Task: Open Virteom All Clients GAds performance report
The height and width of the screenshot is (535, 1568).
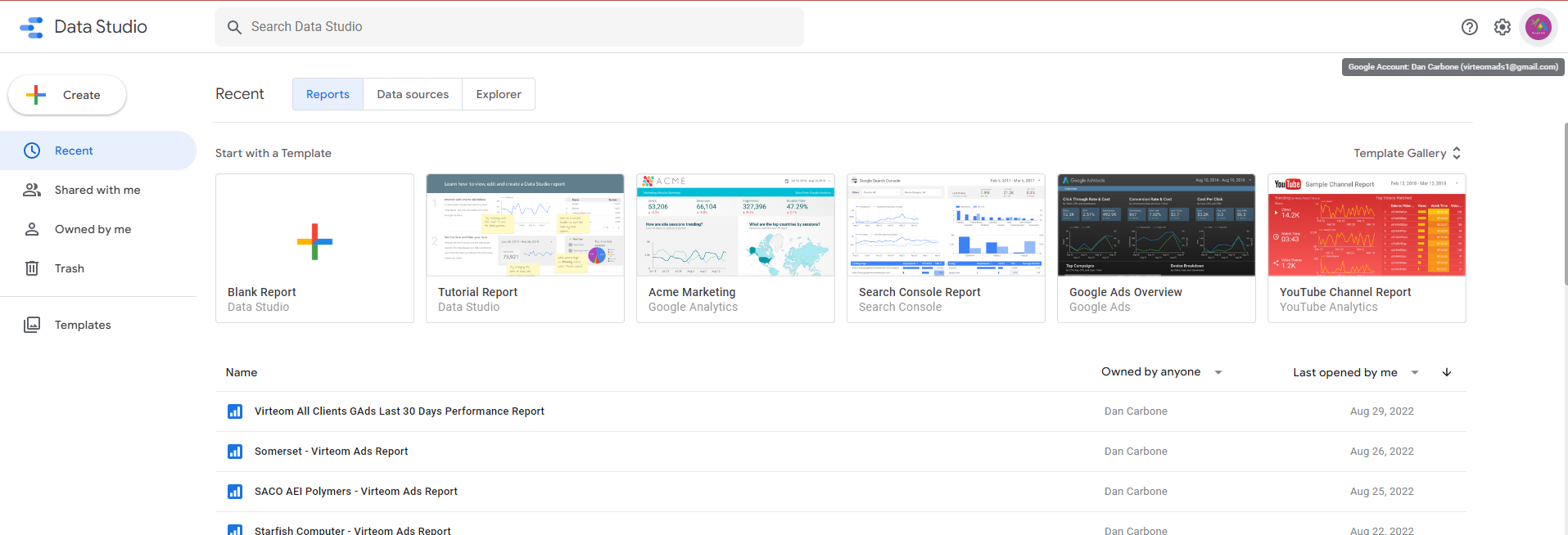Action: point(399,411)
